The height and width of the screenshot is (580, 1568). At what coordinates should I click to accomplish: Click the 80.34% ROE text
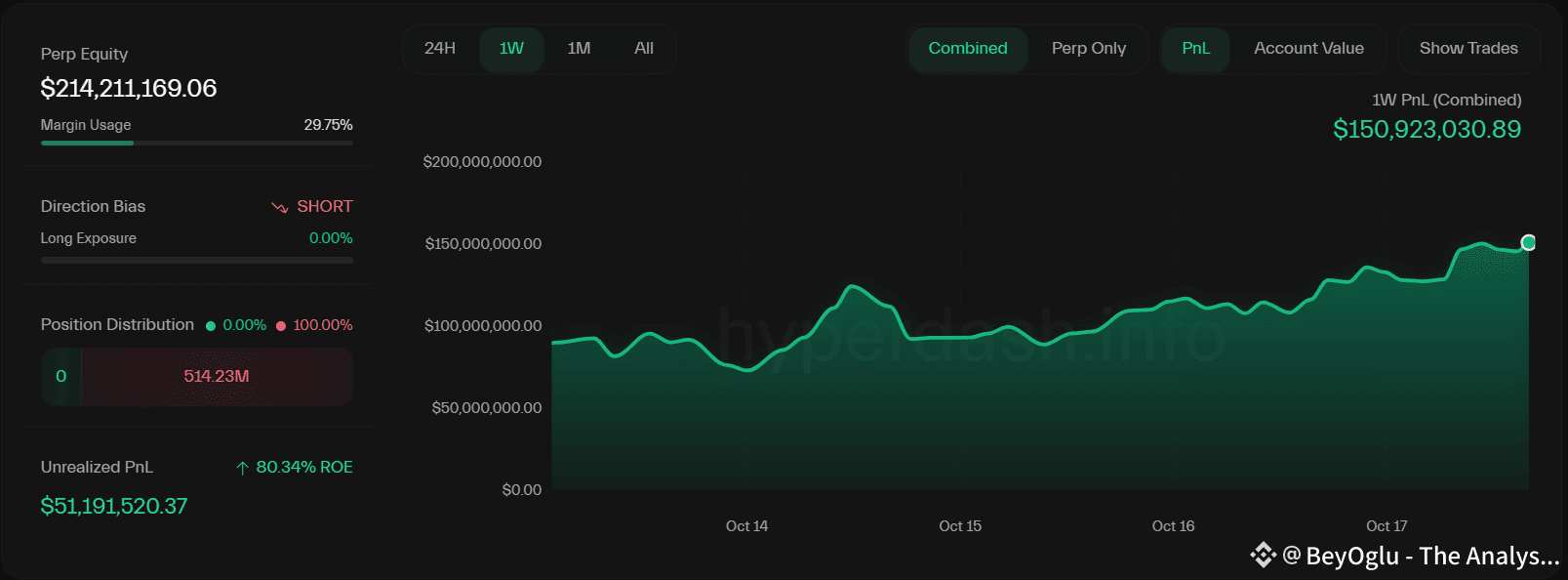(x=304, y=467)
